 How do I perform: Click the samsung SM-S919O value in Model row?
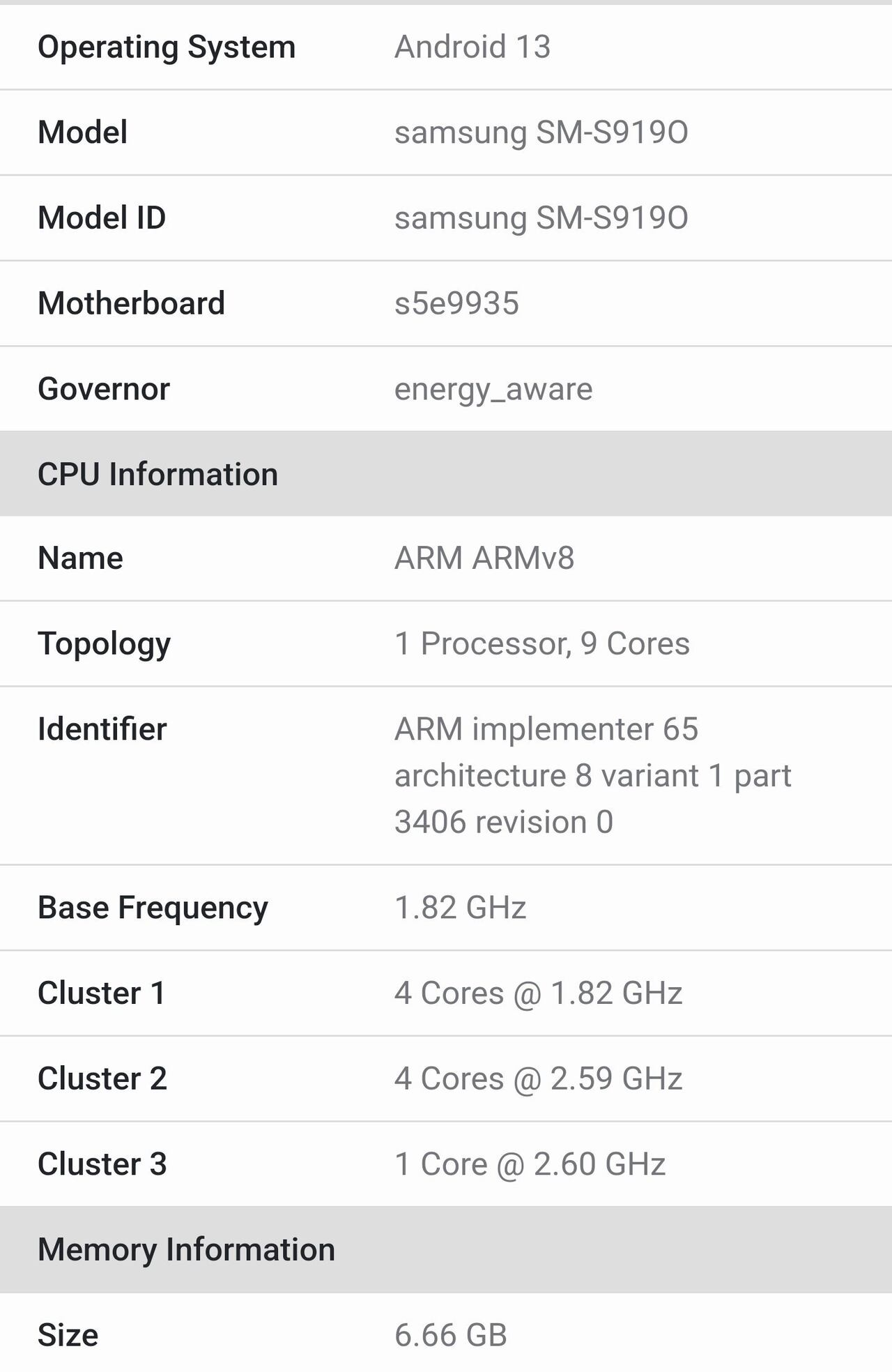tap(541, 132)
